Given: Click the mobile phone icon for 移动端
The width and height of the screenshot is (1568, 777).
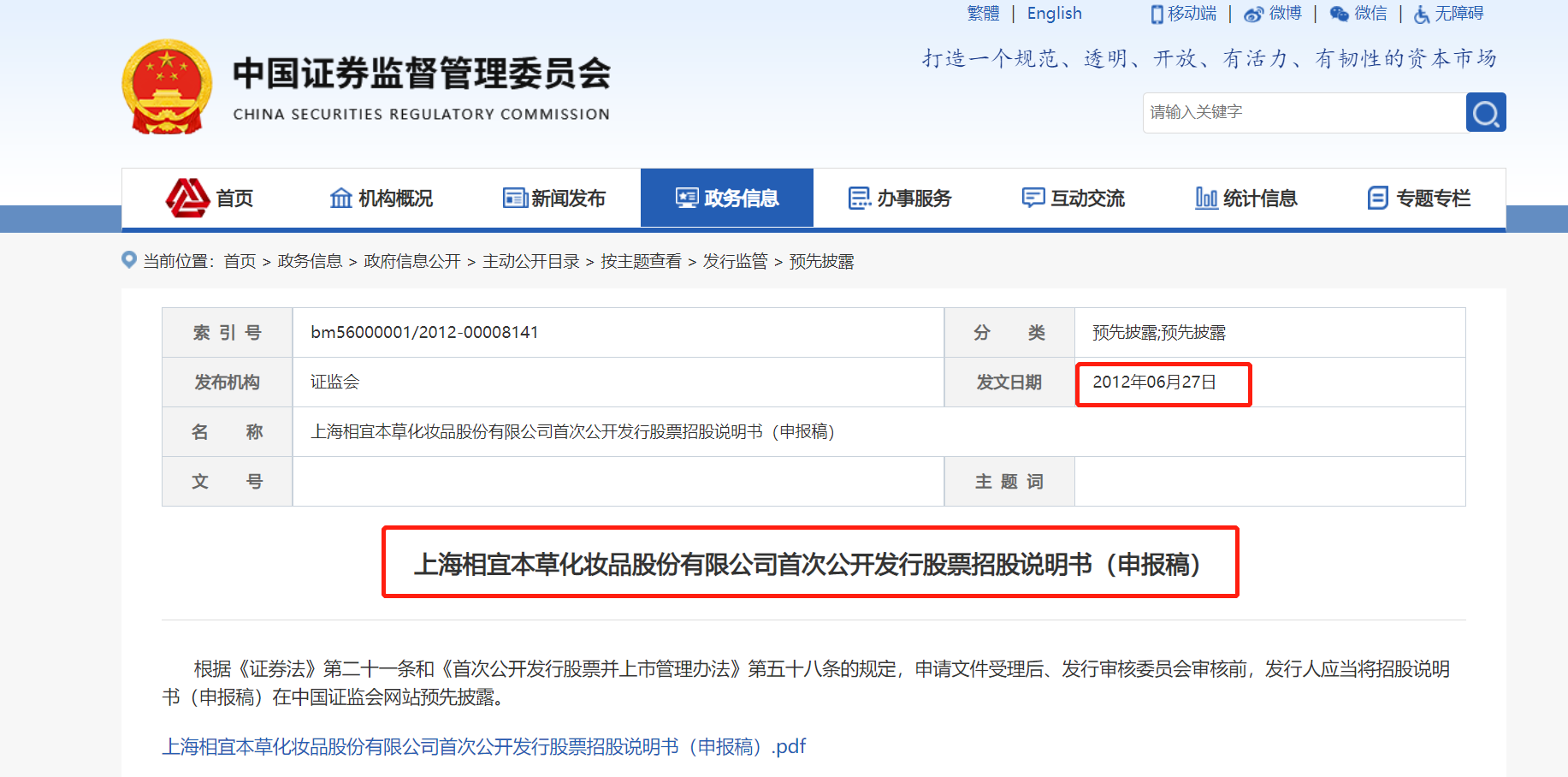Looking at the screenshot, I should [1157, 14].
